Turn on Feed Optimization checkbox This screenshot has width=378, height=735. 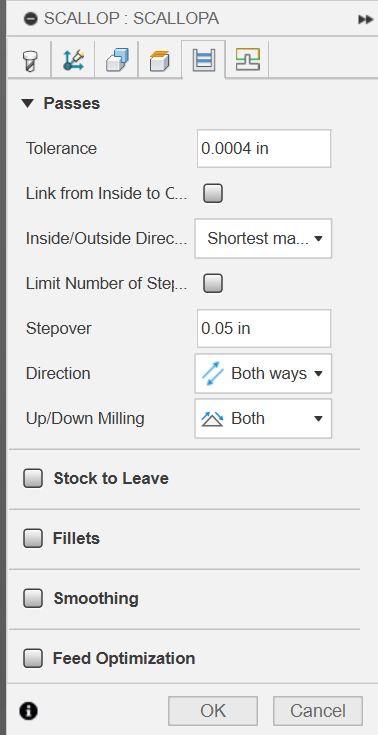[33, 658]
